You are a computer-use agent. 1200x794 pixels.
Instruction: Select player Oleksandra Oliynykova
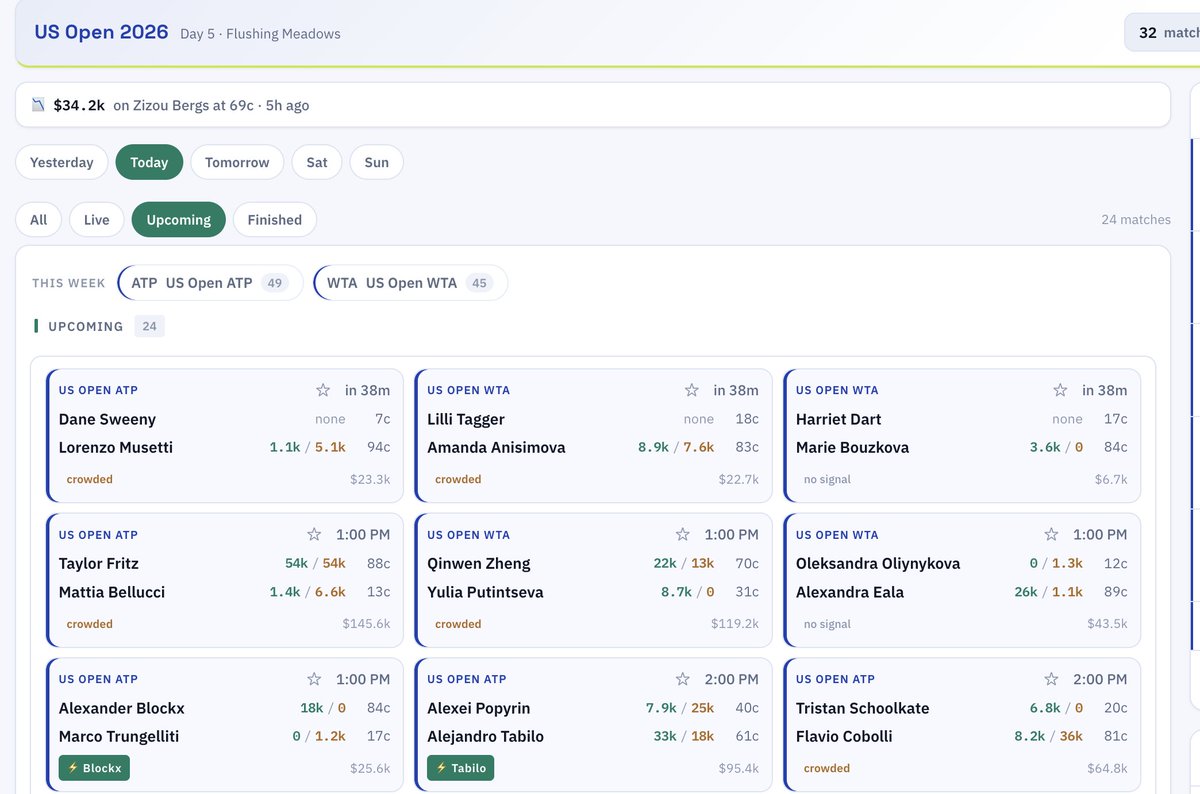(x=878, y=563)
